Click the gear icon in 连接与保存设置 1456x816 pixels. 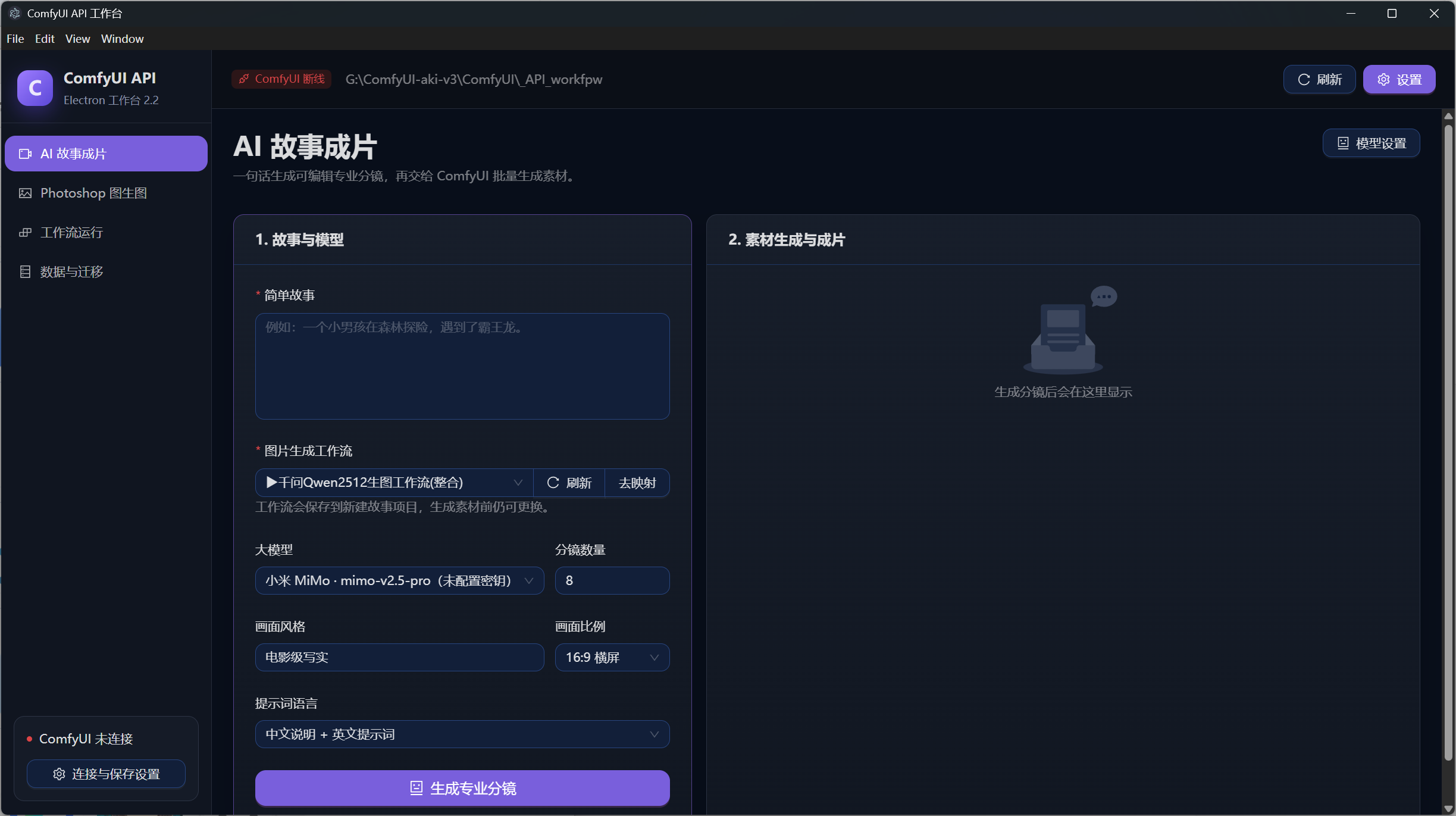coord(59,774)
